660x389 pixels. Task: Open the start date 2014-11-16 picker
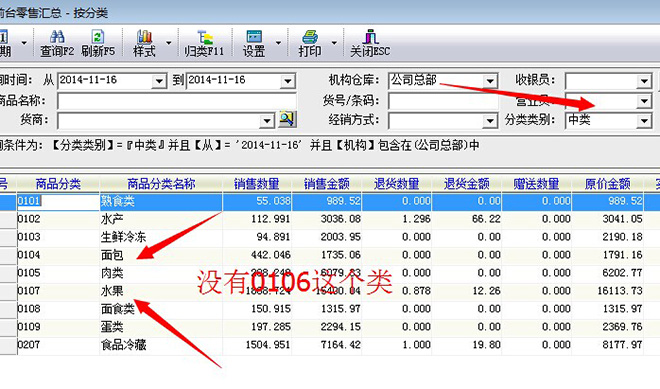159,81
